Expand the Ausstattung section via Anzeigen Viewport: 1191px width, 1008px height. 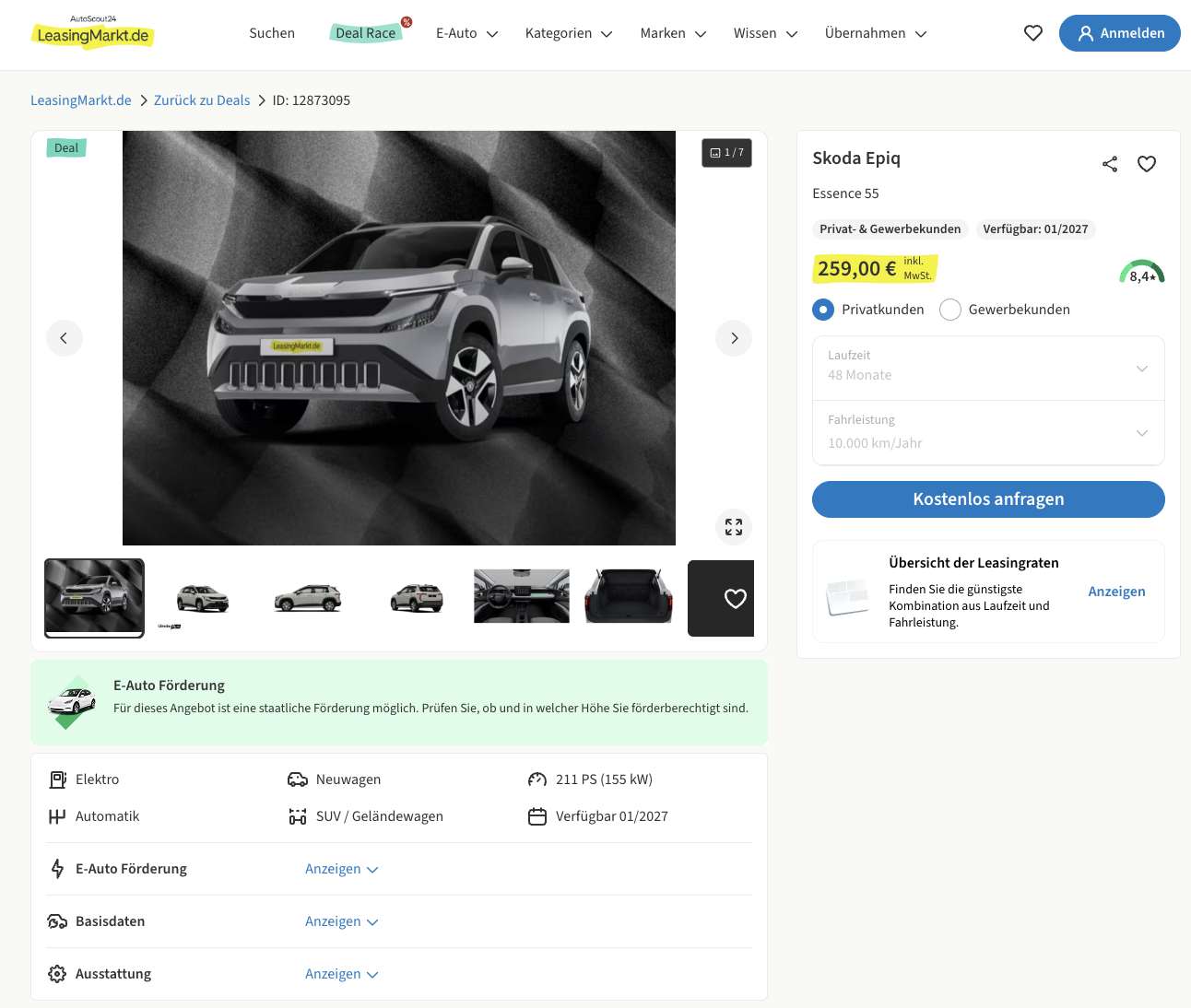pos(342,974)
